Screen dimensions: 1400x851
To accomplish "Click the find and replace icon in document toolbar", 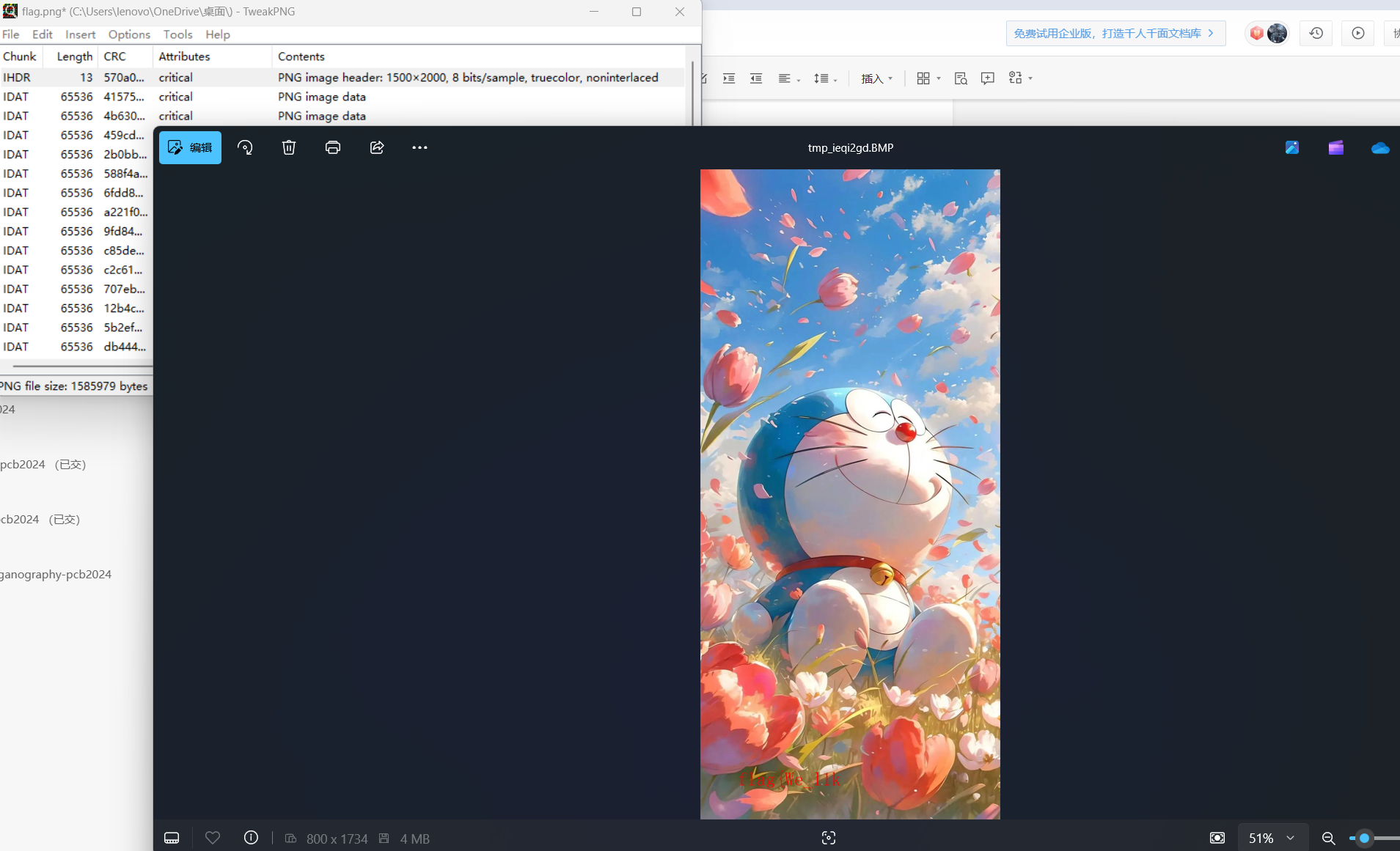I will tap(961, 78).
